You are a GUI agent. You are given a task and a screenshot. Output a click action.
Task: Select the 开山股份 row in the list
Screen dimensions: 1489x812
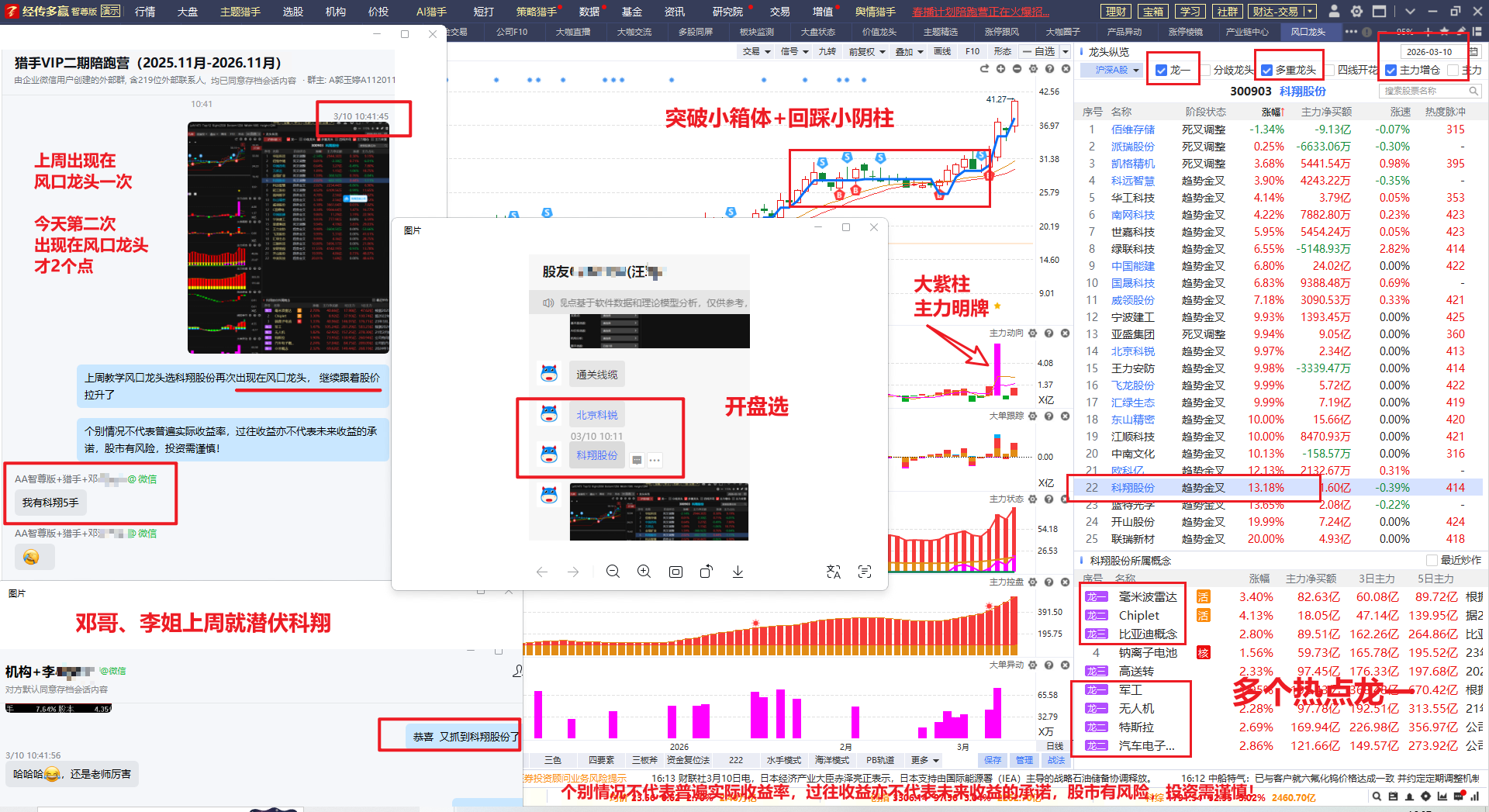[1132, 522]
